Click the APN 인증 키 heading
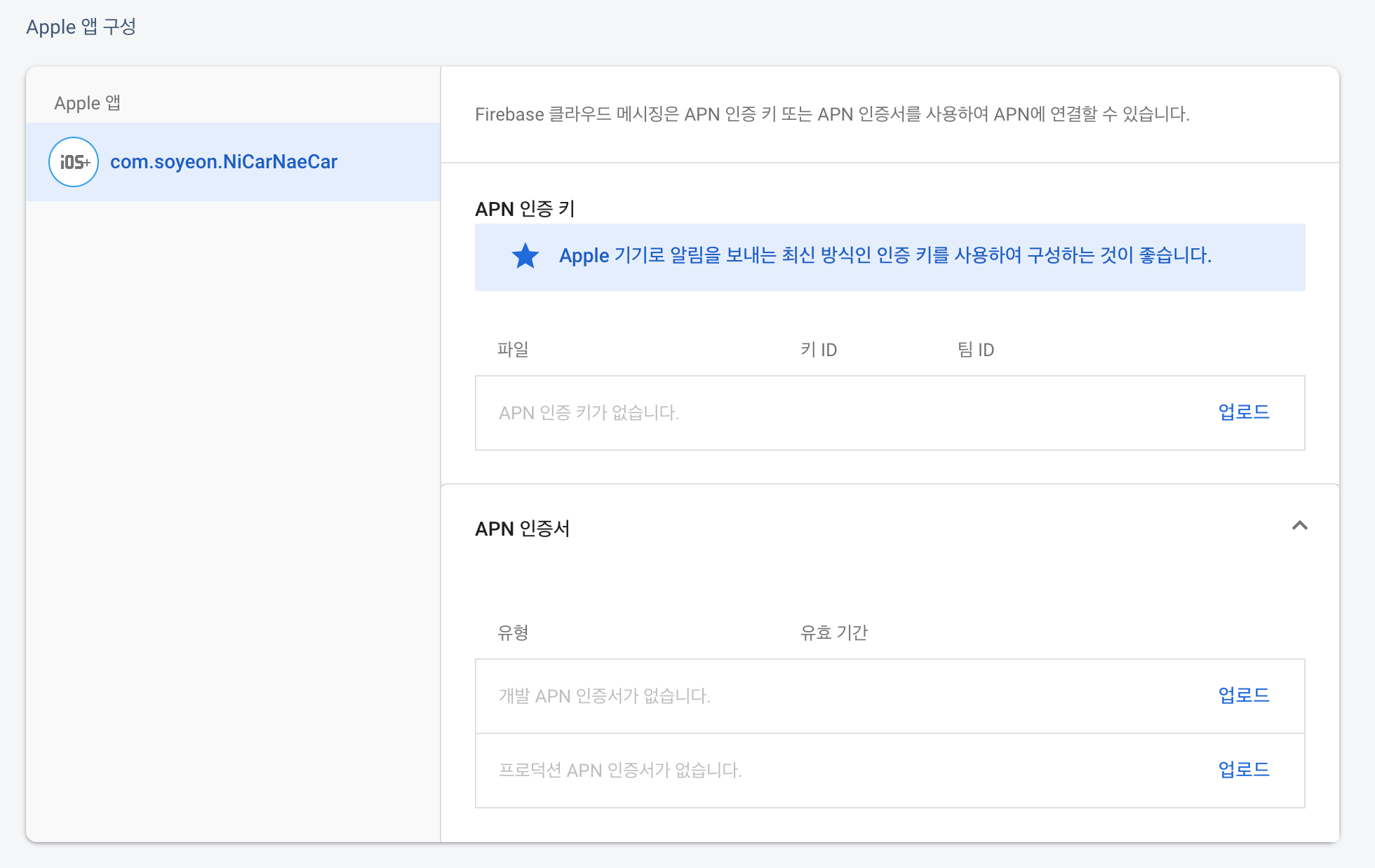Screen dimensions: 1375x868 pos(525,209)
